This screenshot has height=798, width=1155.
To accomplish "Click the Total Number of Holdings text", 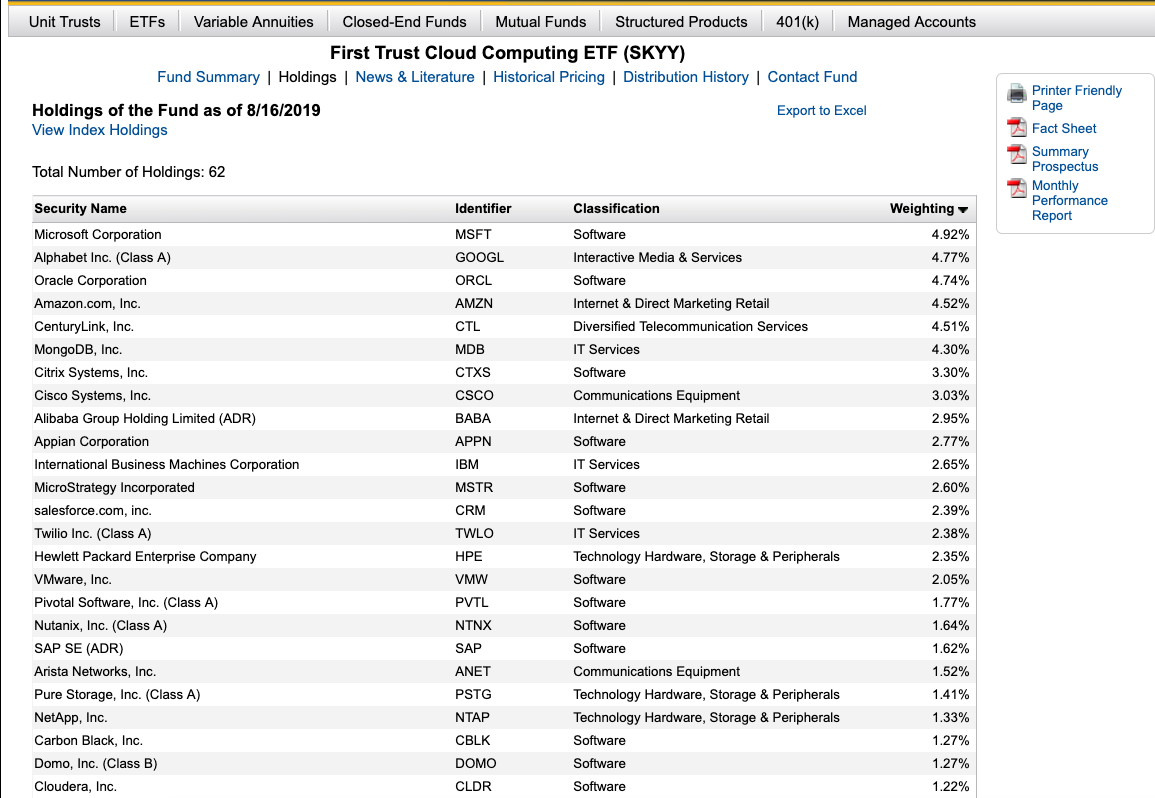I will pyautogui.click(x=128, y=172).
